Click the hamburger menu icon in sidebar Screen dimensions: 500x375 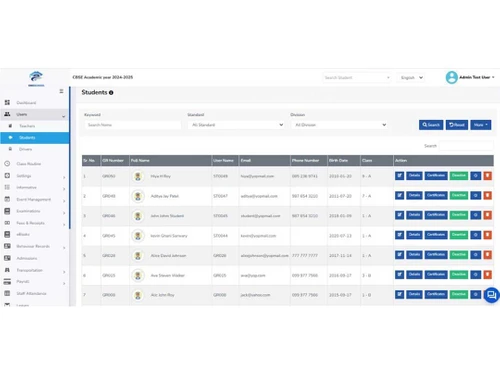pos(61,91)
